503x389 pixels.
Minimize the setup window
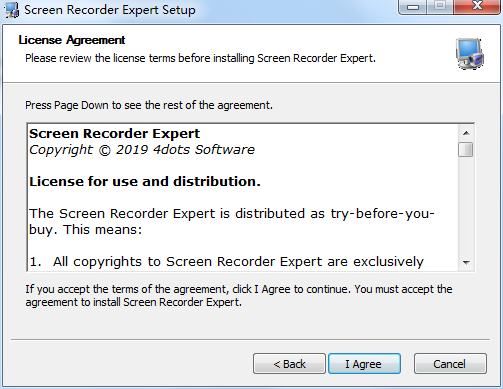tap(413, 7)
